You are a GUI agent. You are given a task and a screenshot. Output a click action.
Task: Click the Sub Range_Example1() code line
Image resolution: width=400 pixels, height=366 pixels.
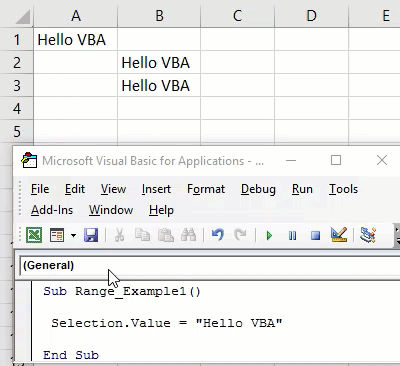click(122, 291)
